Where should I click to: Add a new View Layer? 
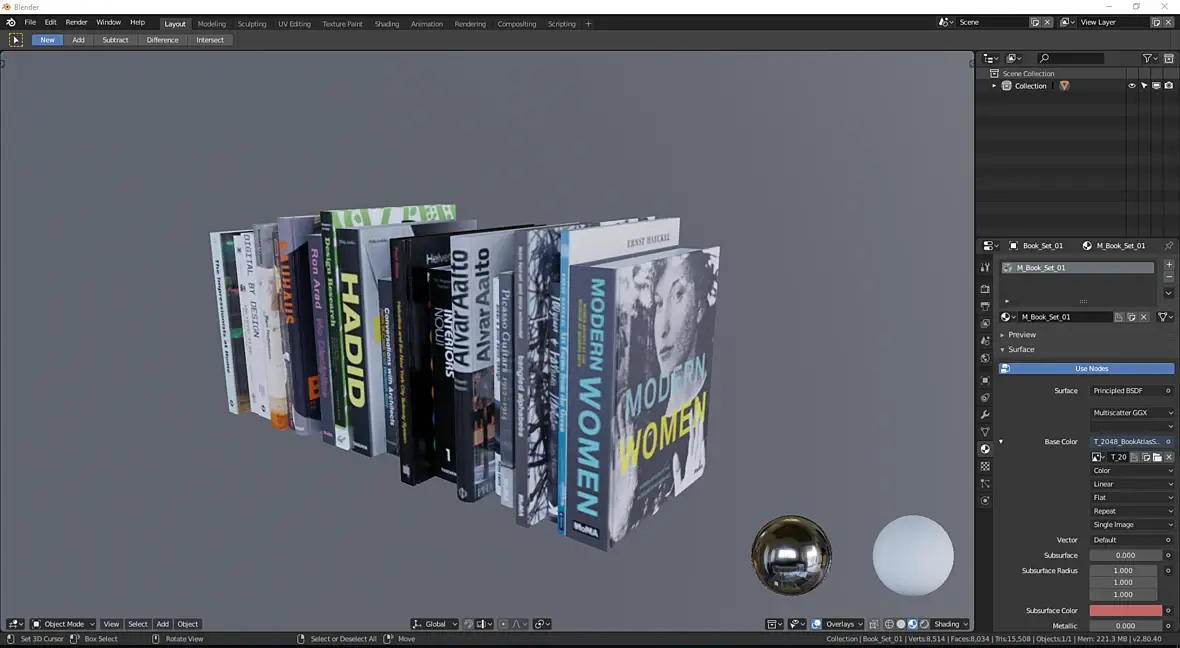(1157, 23)
